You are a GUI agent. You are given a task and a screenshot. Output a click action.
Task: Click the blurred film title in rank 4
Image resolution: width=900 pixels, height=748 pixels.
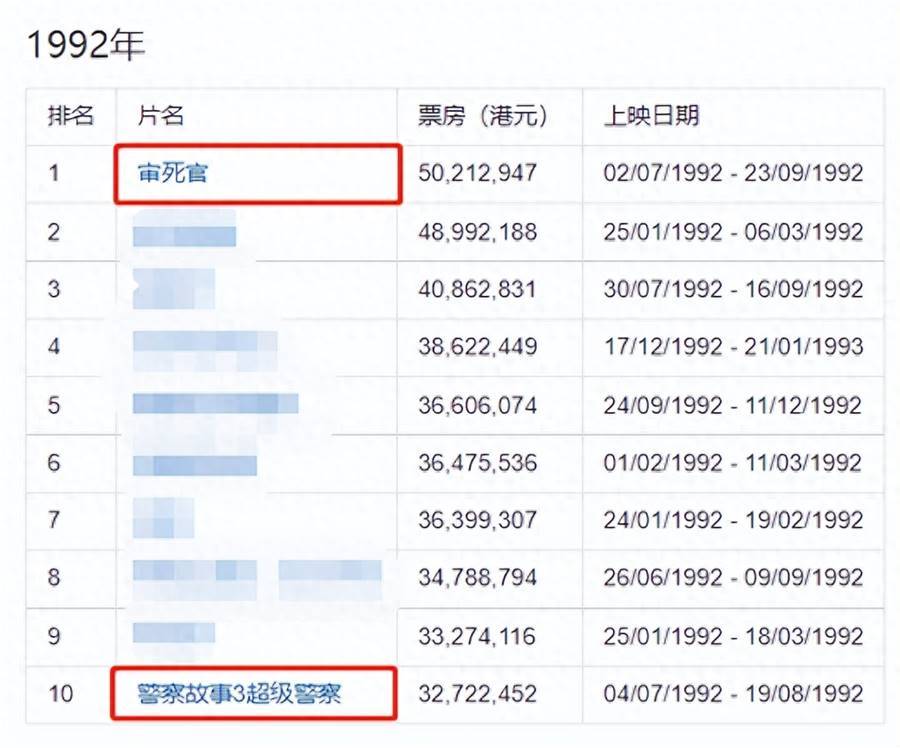pyautogui.click(x=205, y=346)
